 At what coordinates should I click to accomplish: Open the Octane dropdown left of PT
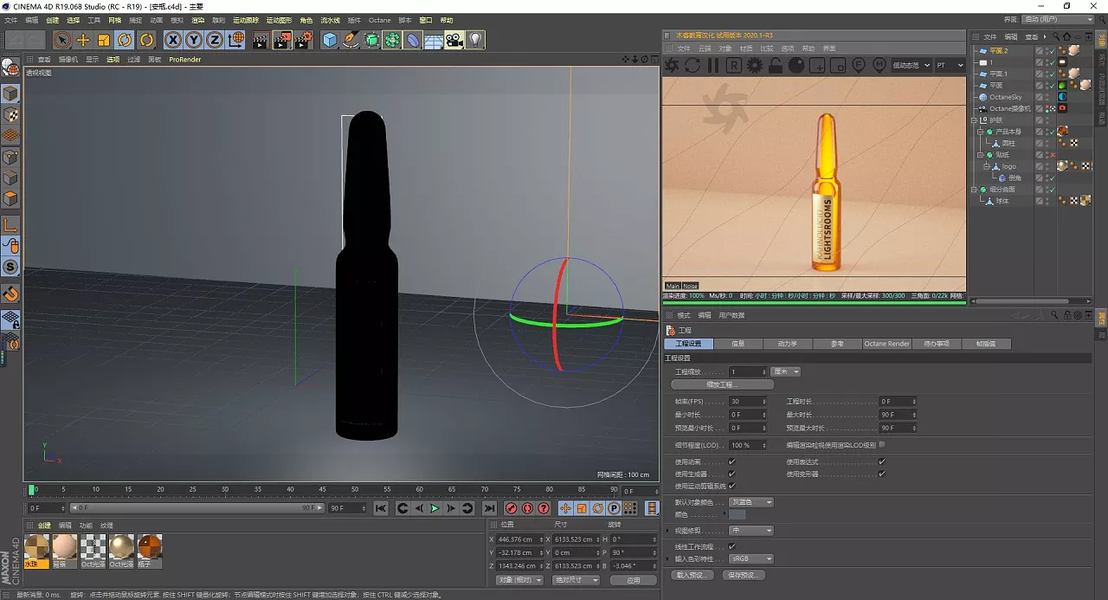911,65
